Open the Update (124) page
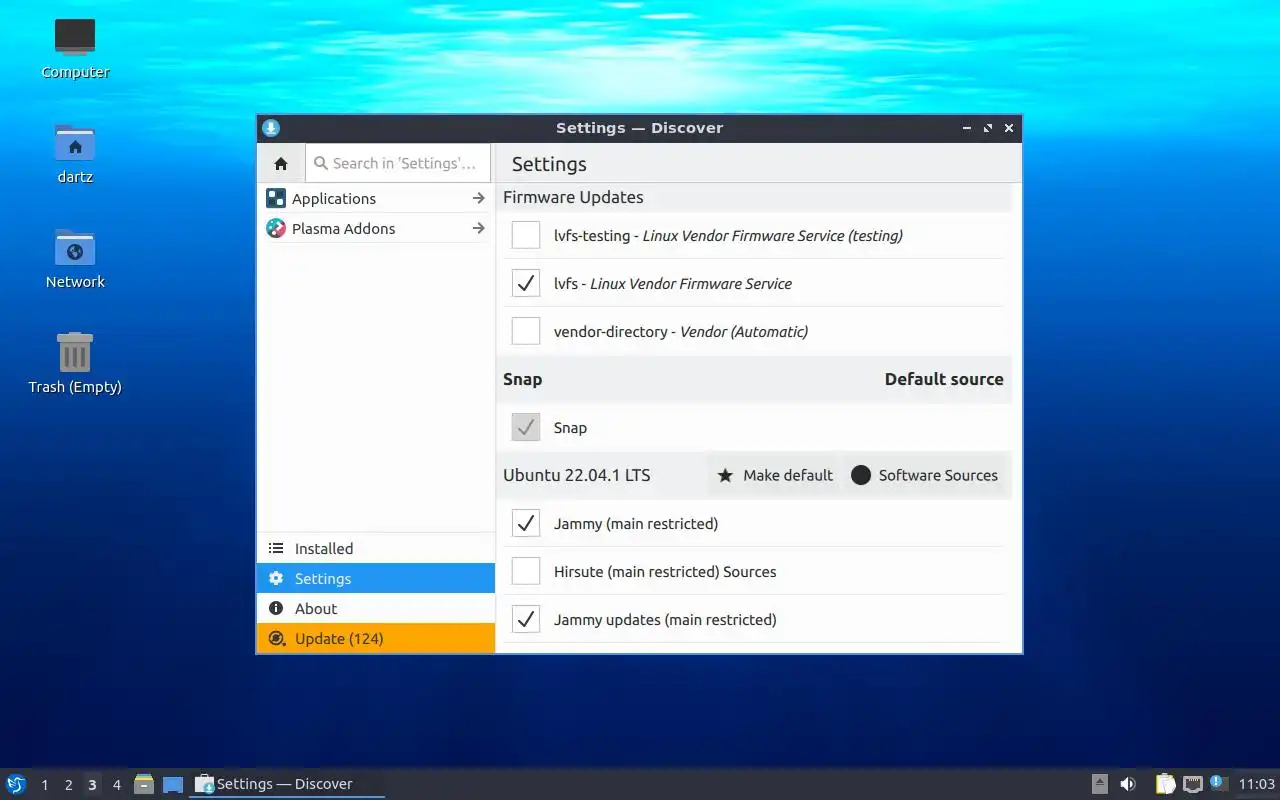Screen dimensions: 1280x800 tap(376, 638)
